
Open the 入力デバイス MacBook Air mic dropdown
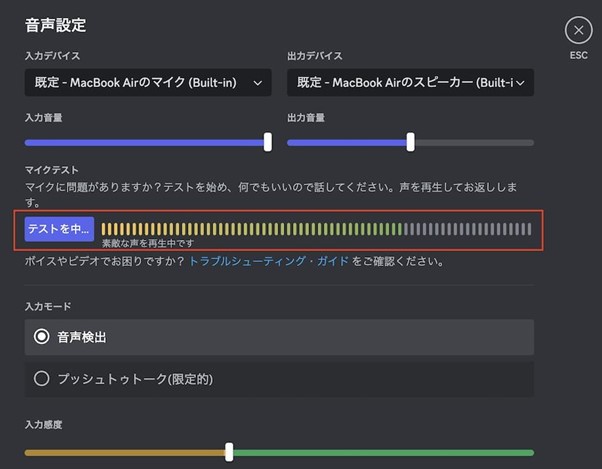[148, 83]
